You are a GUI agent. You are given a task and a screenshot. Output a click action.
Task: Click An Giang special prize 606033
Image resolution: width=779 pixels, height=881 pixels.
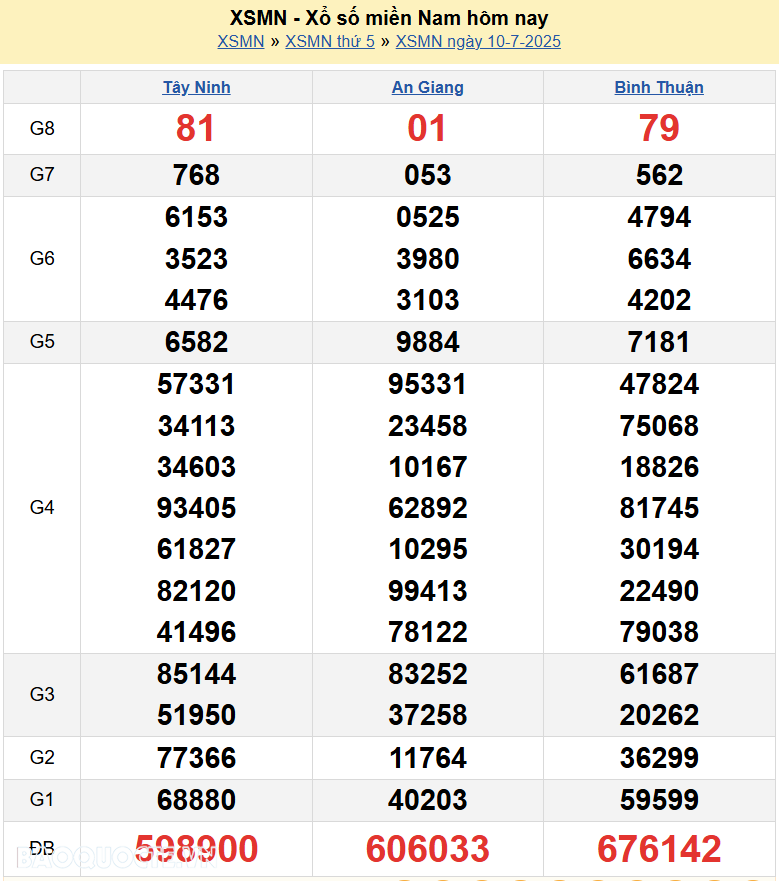click(x=427, y=849)
